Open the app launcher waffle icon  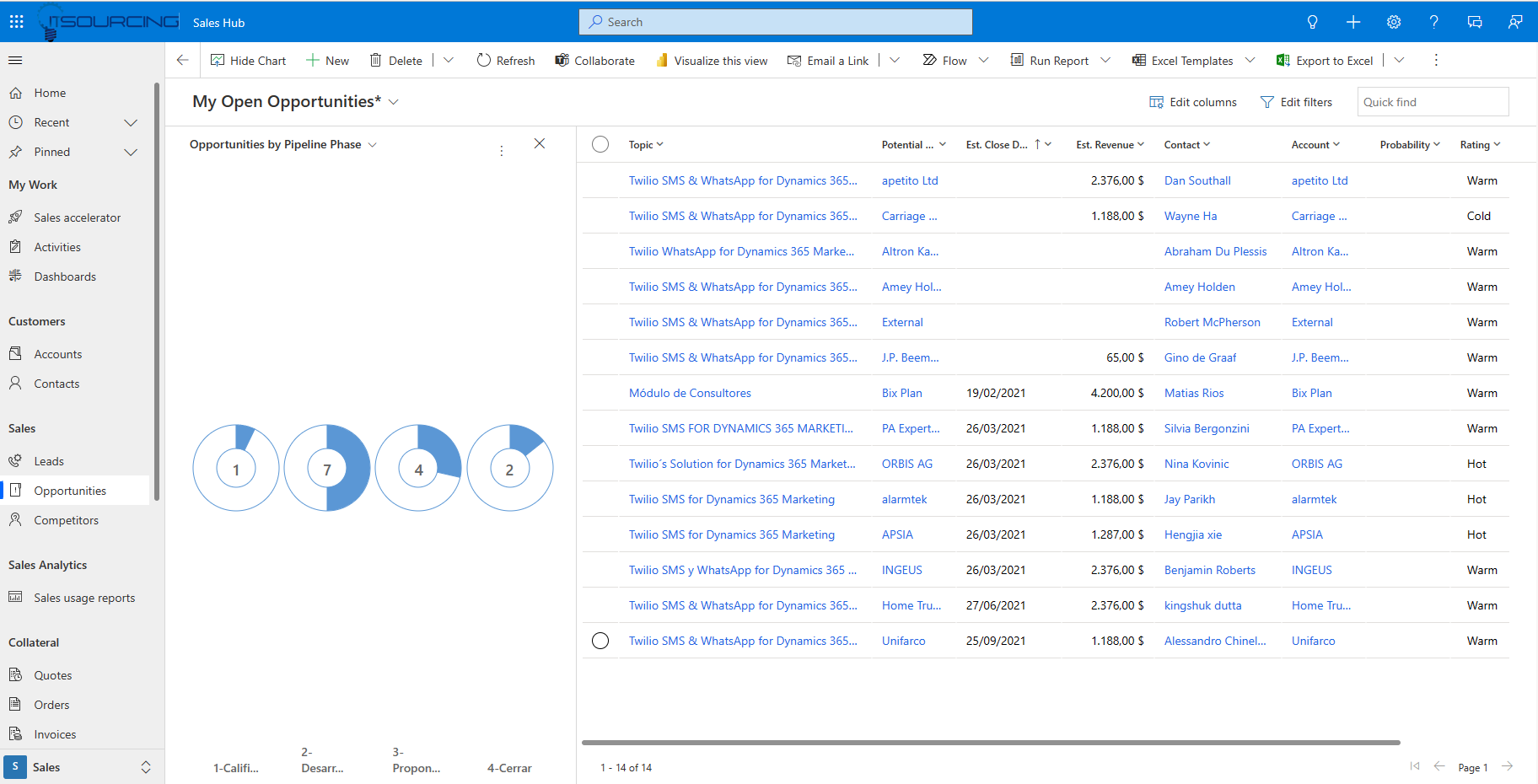tap(16, 22)
